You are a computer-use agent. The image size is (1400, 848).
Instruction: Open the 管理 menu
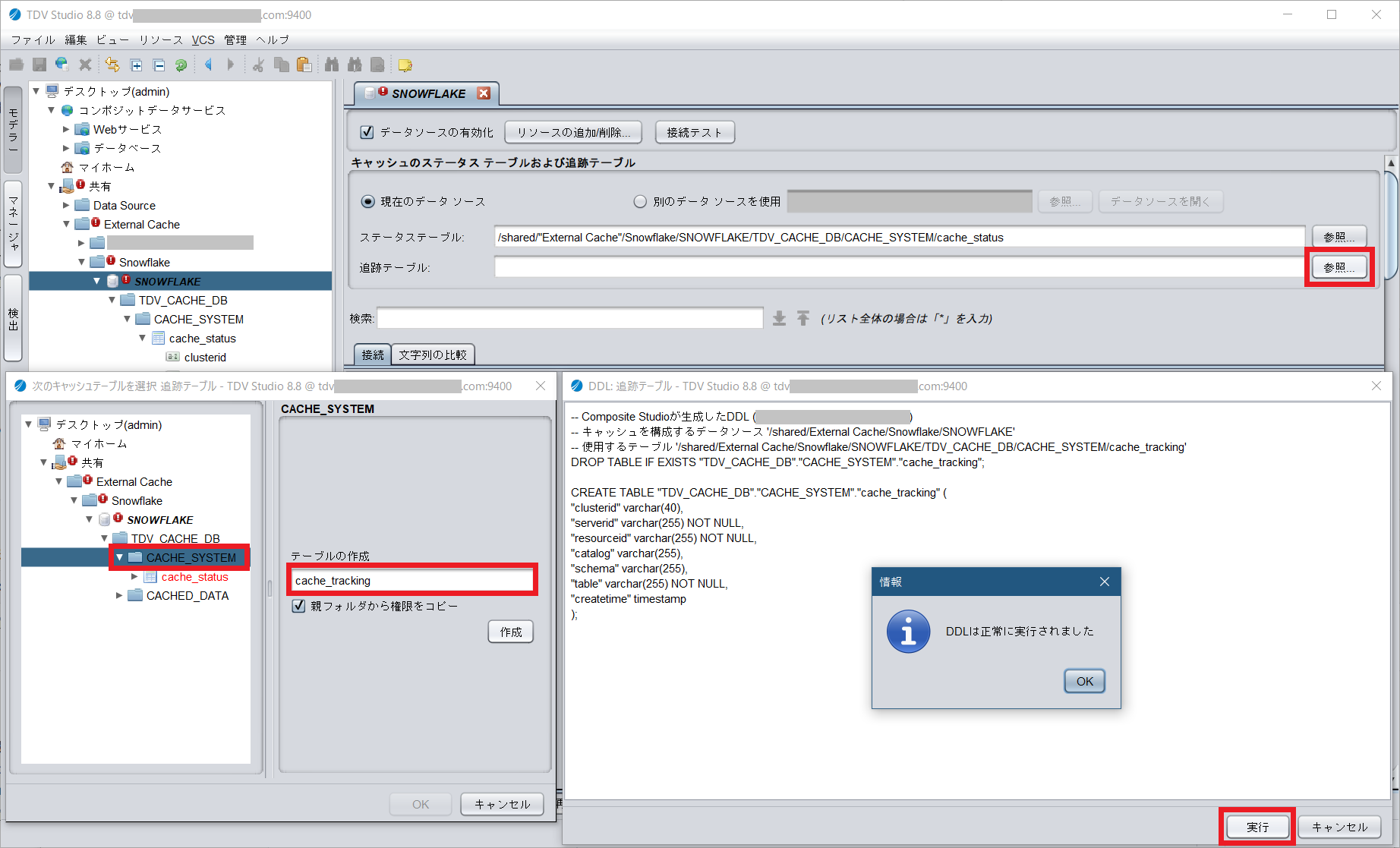click(235, 39)
